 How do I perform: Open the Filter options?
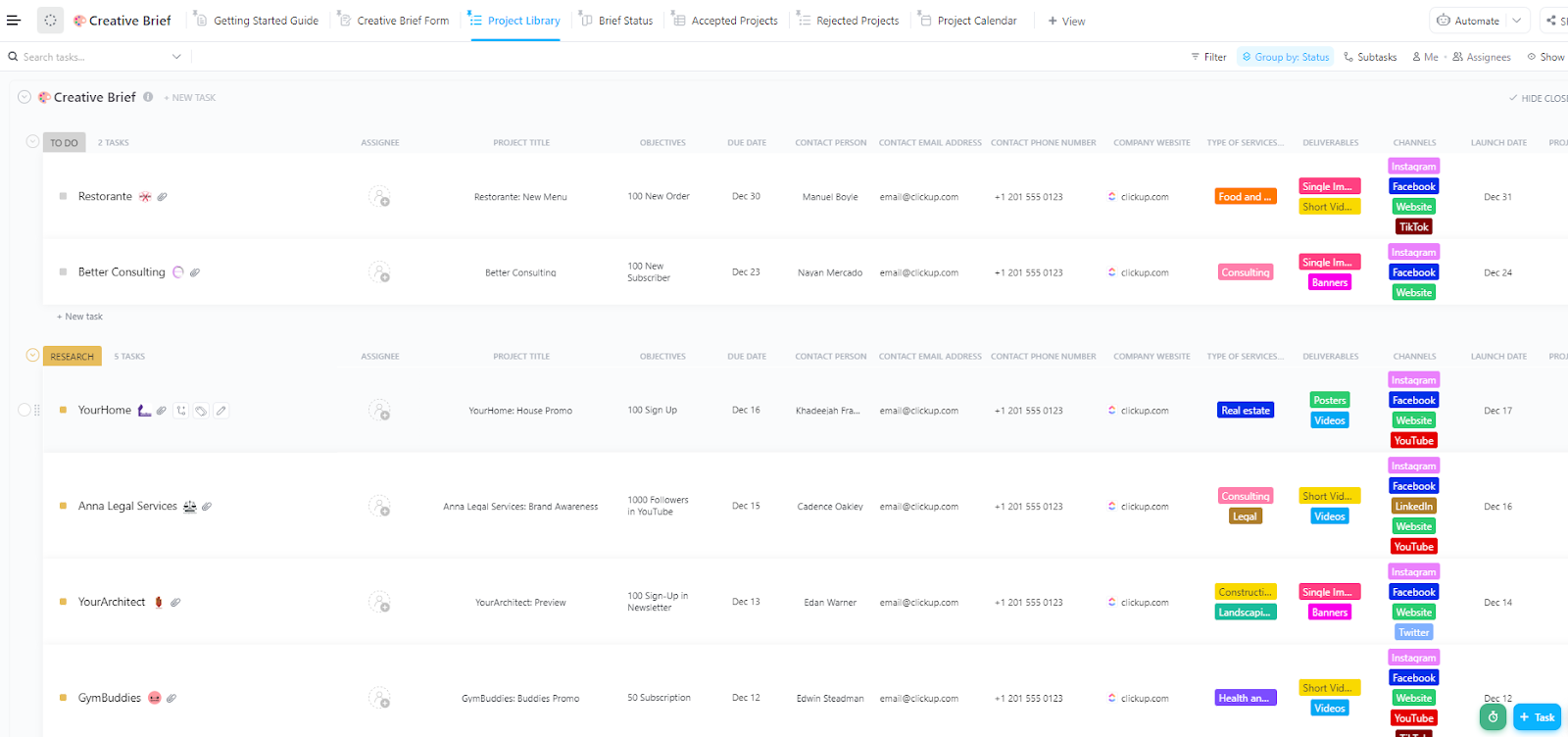tap(1208, 57)
